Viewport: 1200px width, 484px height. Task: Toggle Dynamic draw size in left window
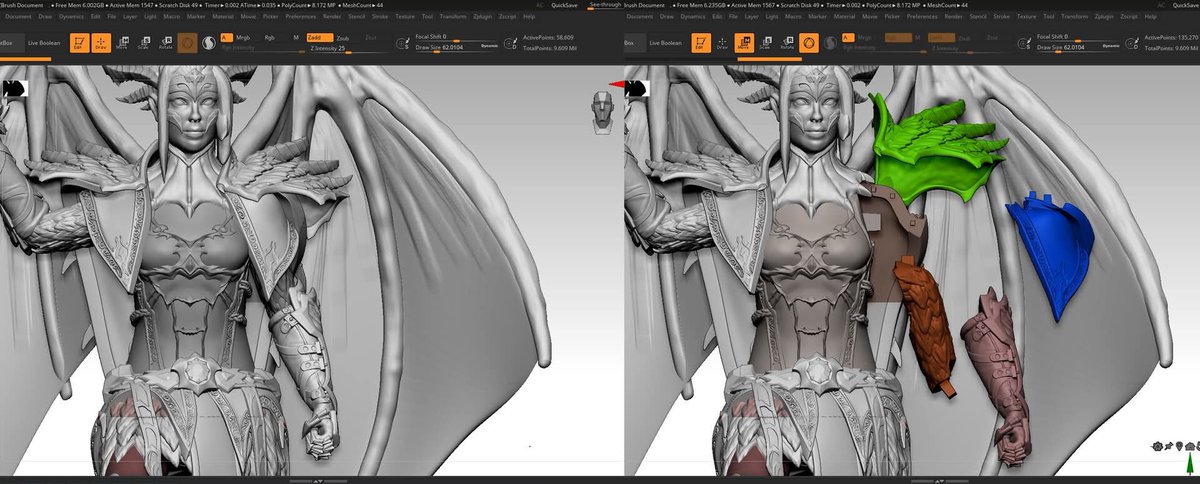pos(490,46)
